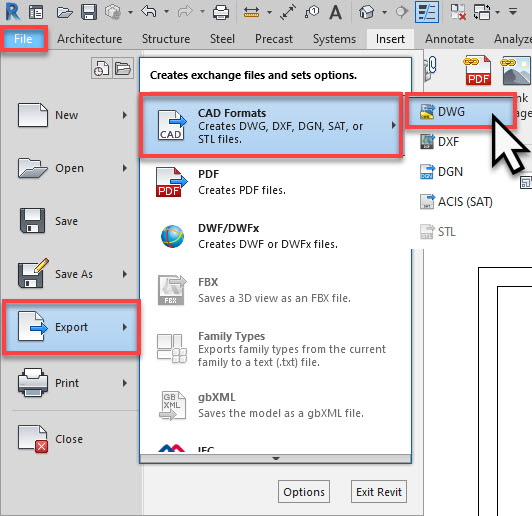
Task: Click the Open Documents folder icon
Action: tap(123, 68)
